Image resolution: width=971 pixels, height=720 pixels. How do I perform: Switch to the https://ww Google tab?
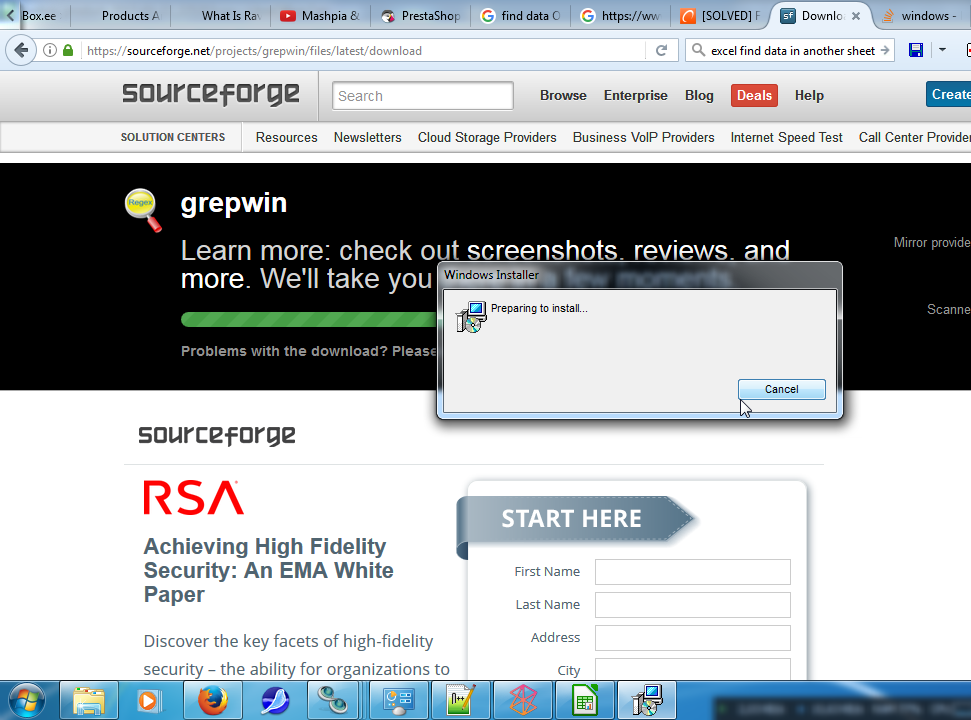[620, 16]
